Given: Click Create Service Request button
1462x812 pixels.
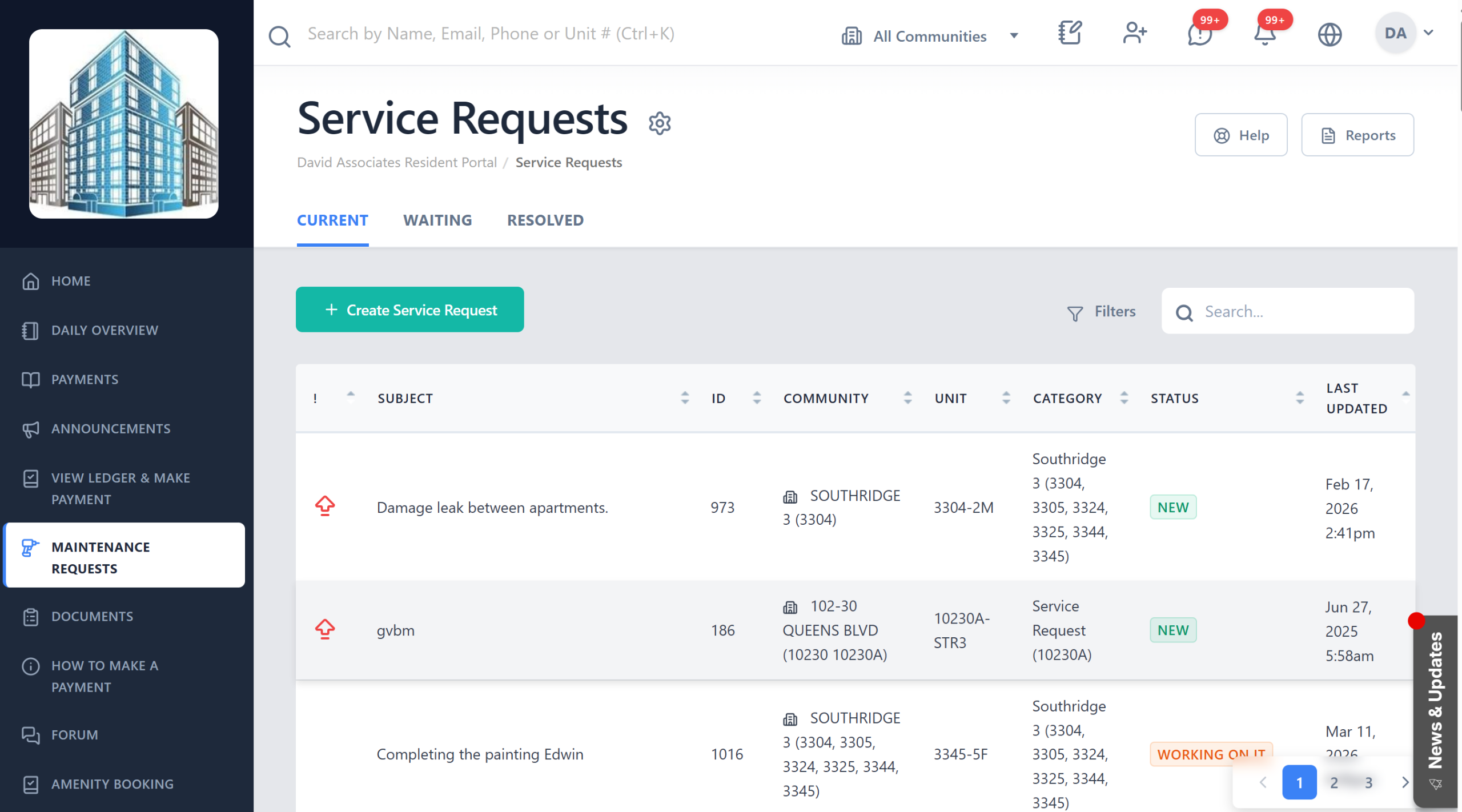Looking at the screenshot, I should pyautogui.click(x=409, y=309).
